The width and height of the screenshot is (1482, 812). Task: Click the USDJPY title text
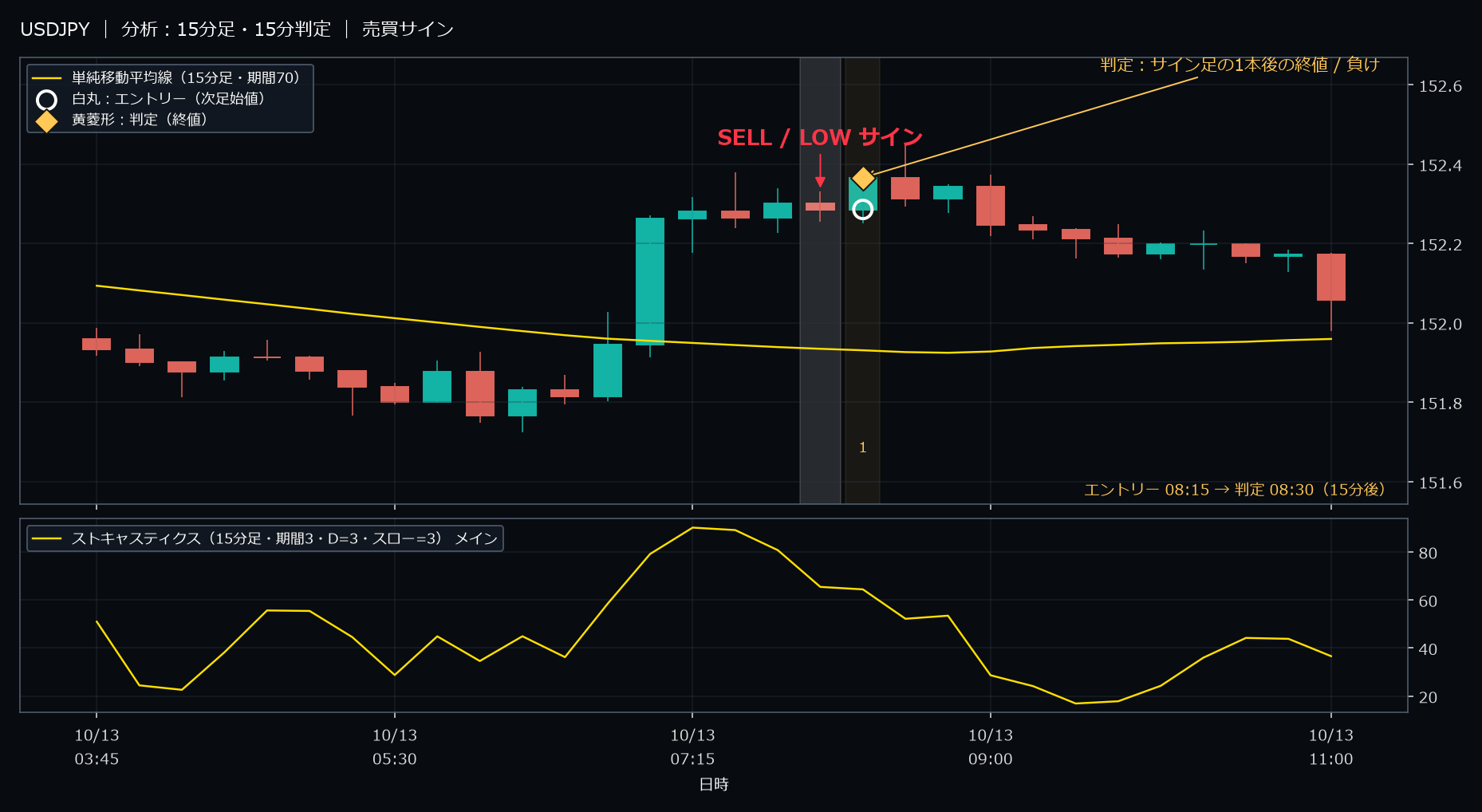pos(55,30)
